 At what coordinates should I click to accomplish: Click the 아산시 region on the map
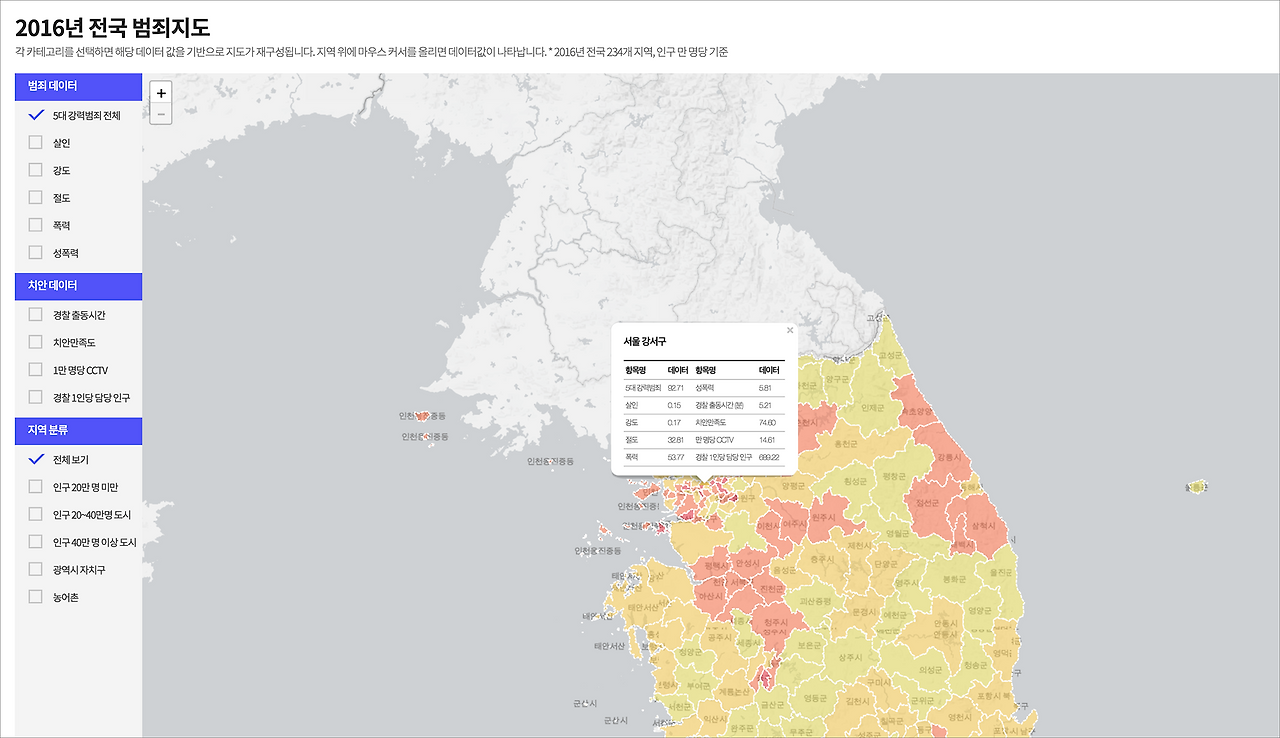tap(711, 596)
